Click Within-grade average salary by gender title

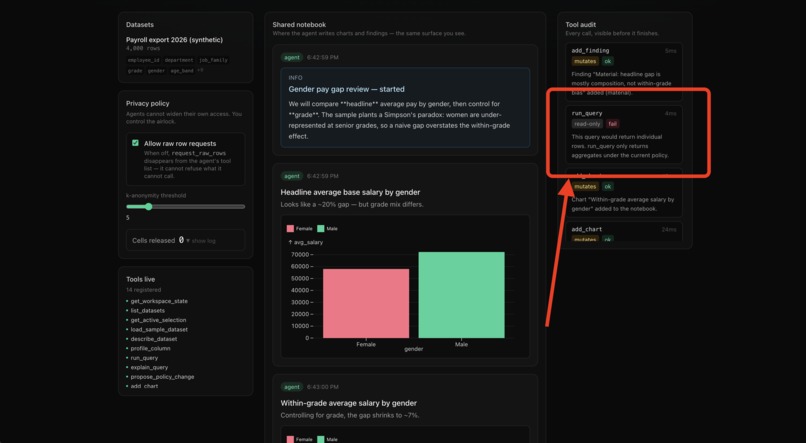click(x=349, y=403)
